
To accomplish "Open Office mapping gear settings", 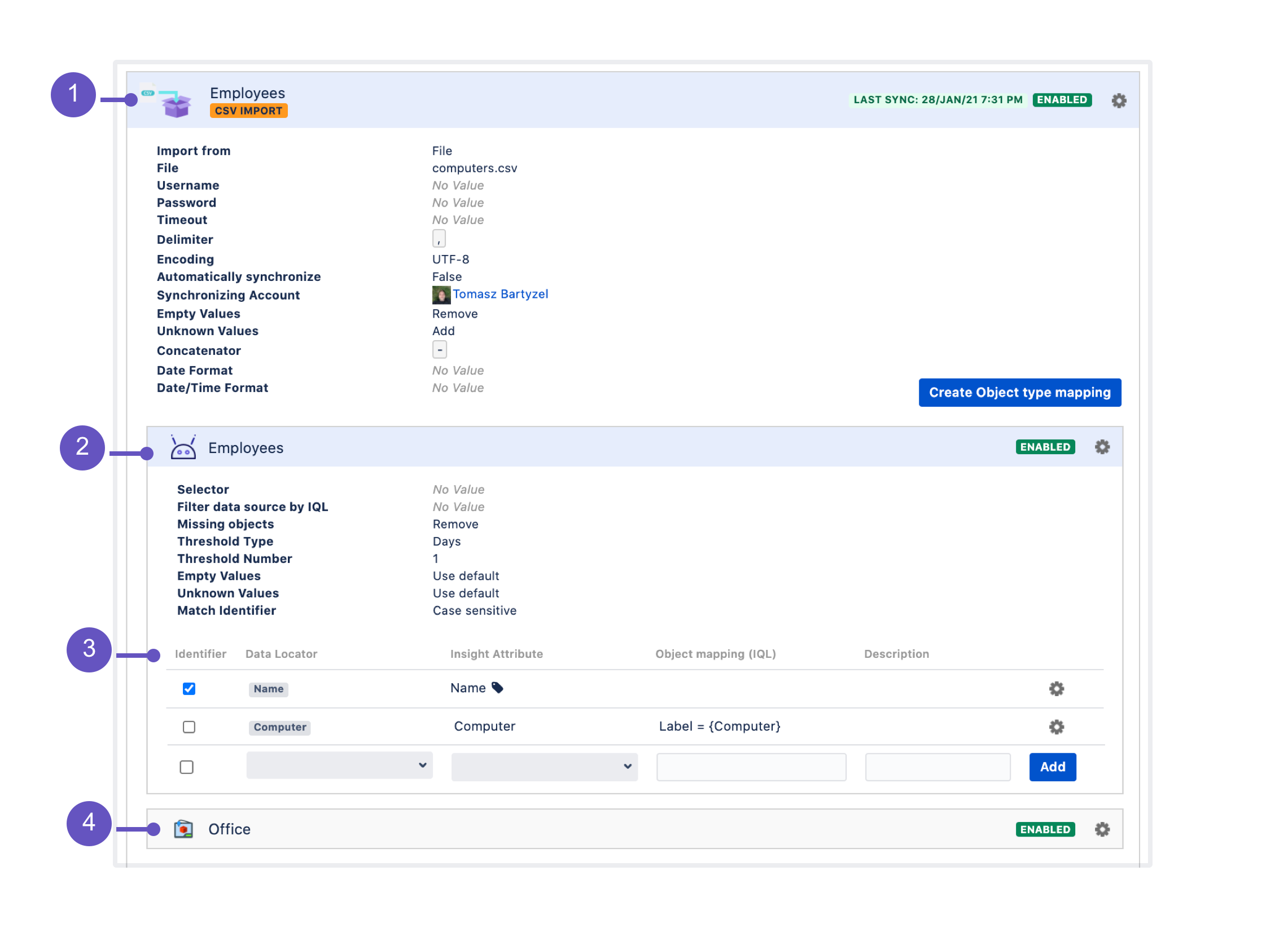I will 1102,829.
